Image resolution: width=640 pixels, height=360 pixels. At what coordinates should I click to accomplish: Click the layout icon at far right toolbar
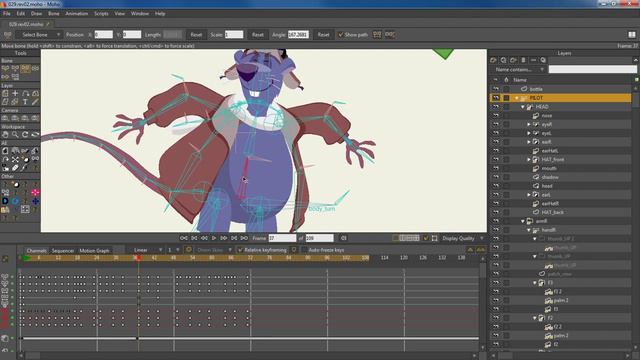coord(632,35)
